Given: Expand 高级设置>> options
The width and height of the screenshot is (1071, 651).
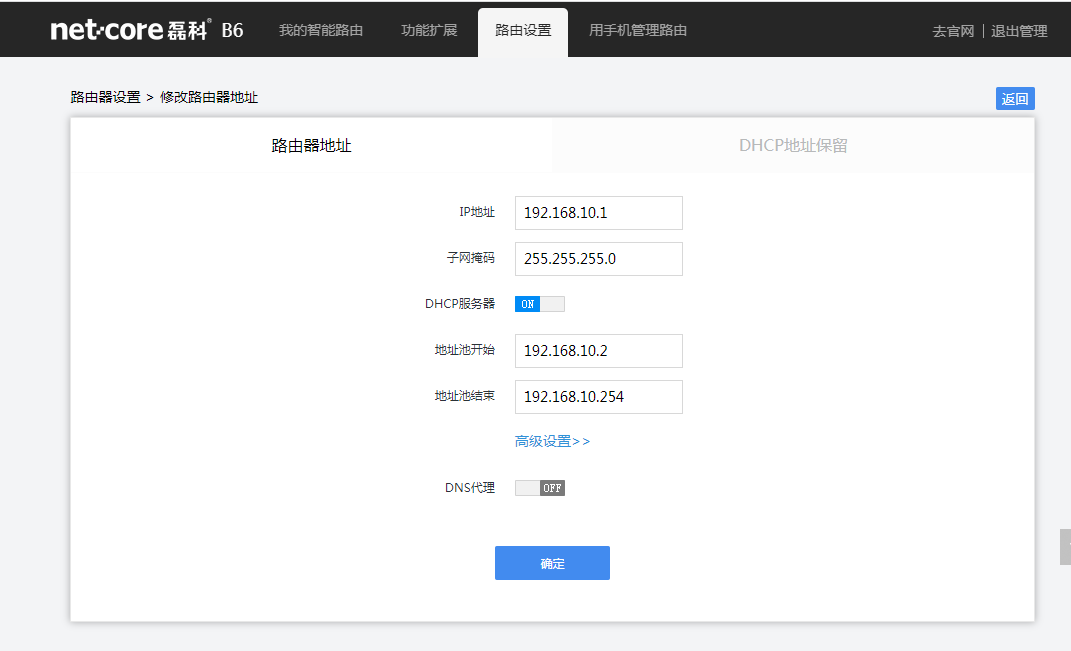Looking at the screenshot, I should tap(552, 441).
